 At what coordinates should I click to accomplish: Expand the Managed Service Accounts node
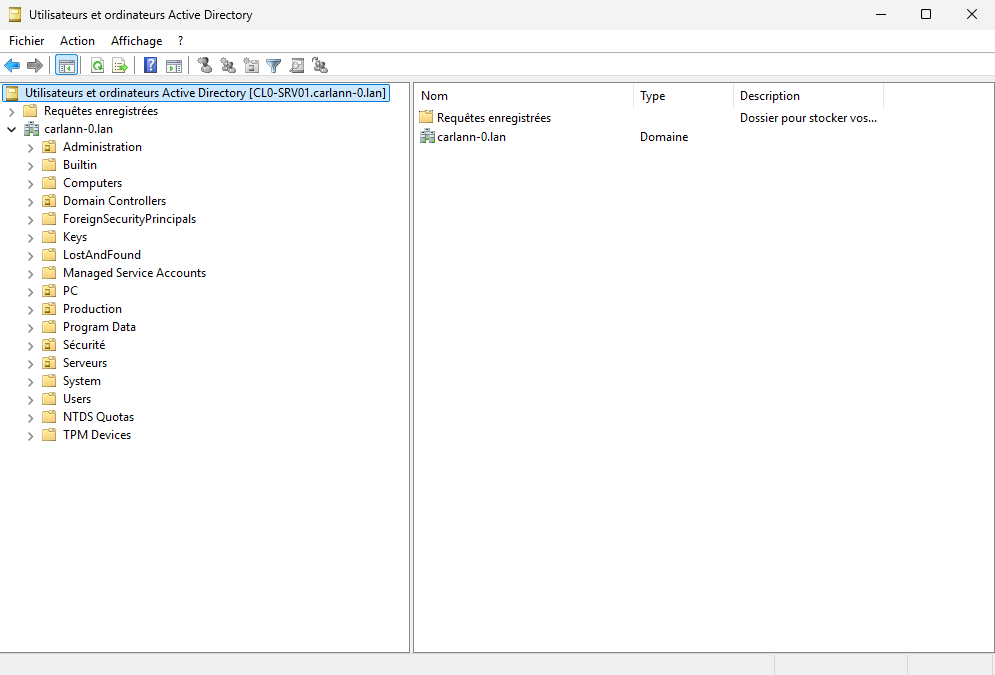pyautogui.click(x=30, y=274)
